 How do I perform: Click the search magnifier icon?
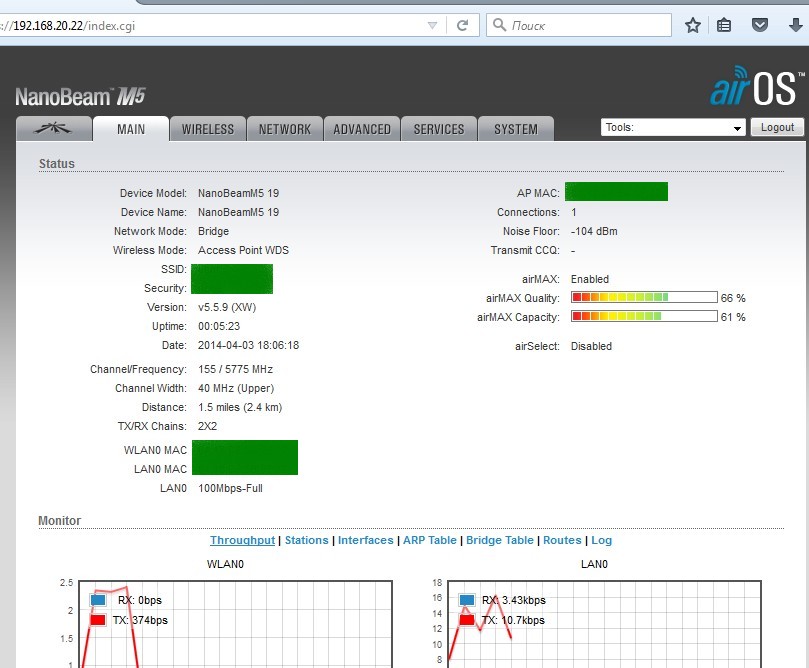(x=499, y=25)
